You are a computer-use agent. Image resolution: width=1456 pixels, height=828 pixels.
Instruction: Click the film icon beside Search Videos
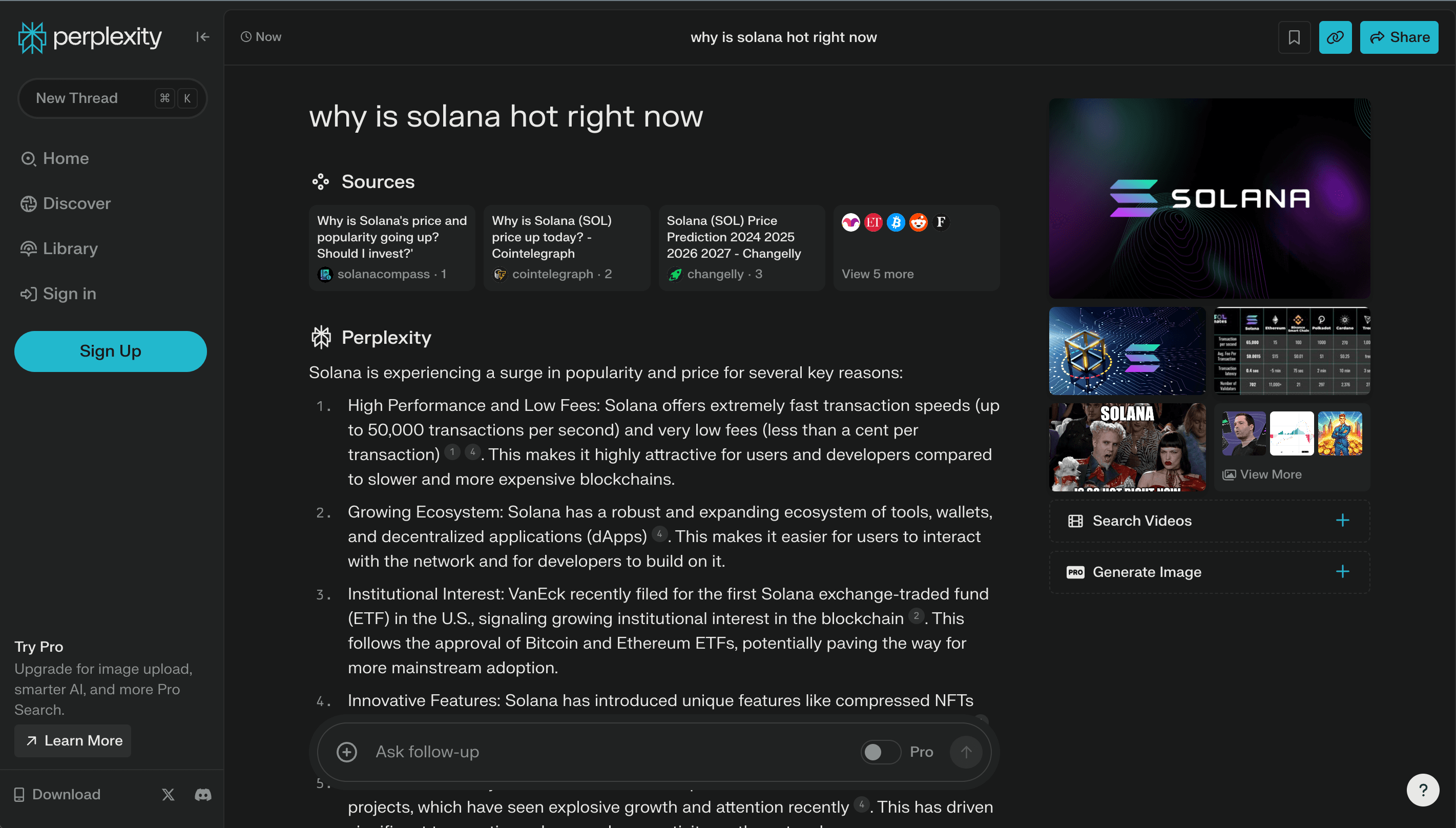[x=1075, y=521]
